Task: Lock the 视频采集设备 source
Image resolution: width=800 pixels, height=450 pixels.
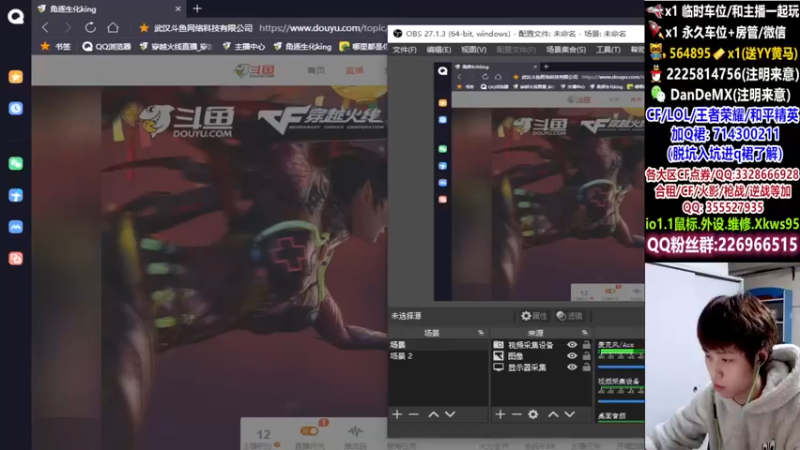Action: pyautogui.click(x=587, y=345)
